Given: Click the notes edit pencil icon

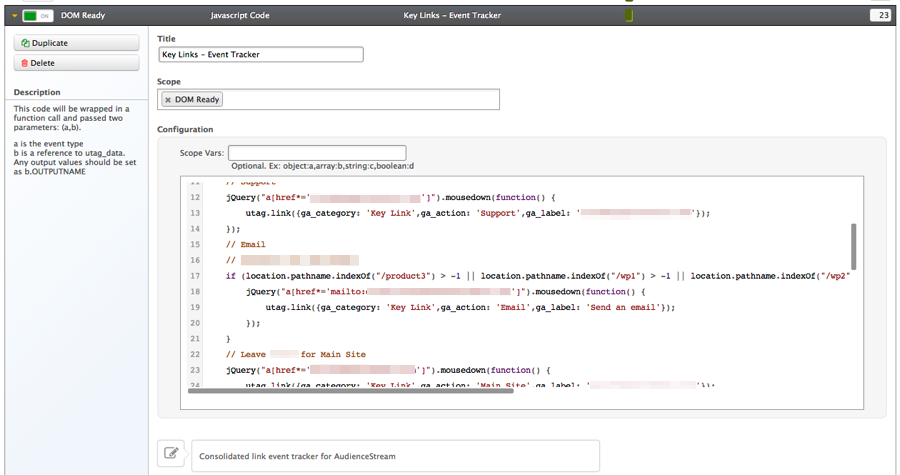Looking at the screenshot, I should [x=172, y=454].
